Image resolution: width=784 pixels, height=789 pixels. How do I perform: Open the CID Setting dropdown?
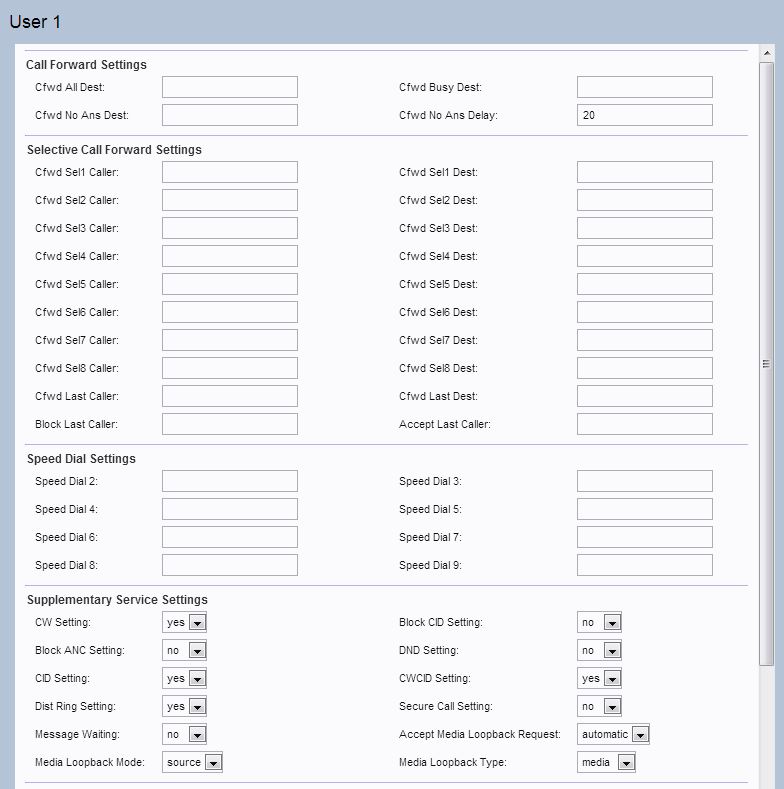(x=184, y=678)
